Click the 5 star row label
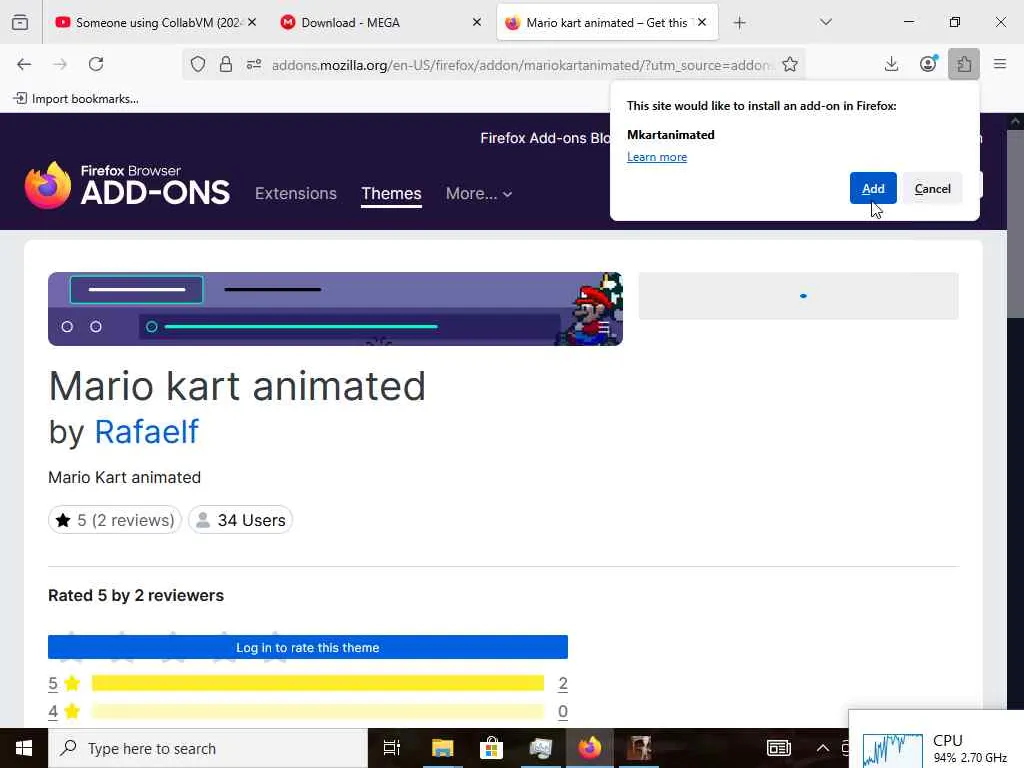Image resolution: width=1024 pixels, height=768 pixels. tap(64, 683)
